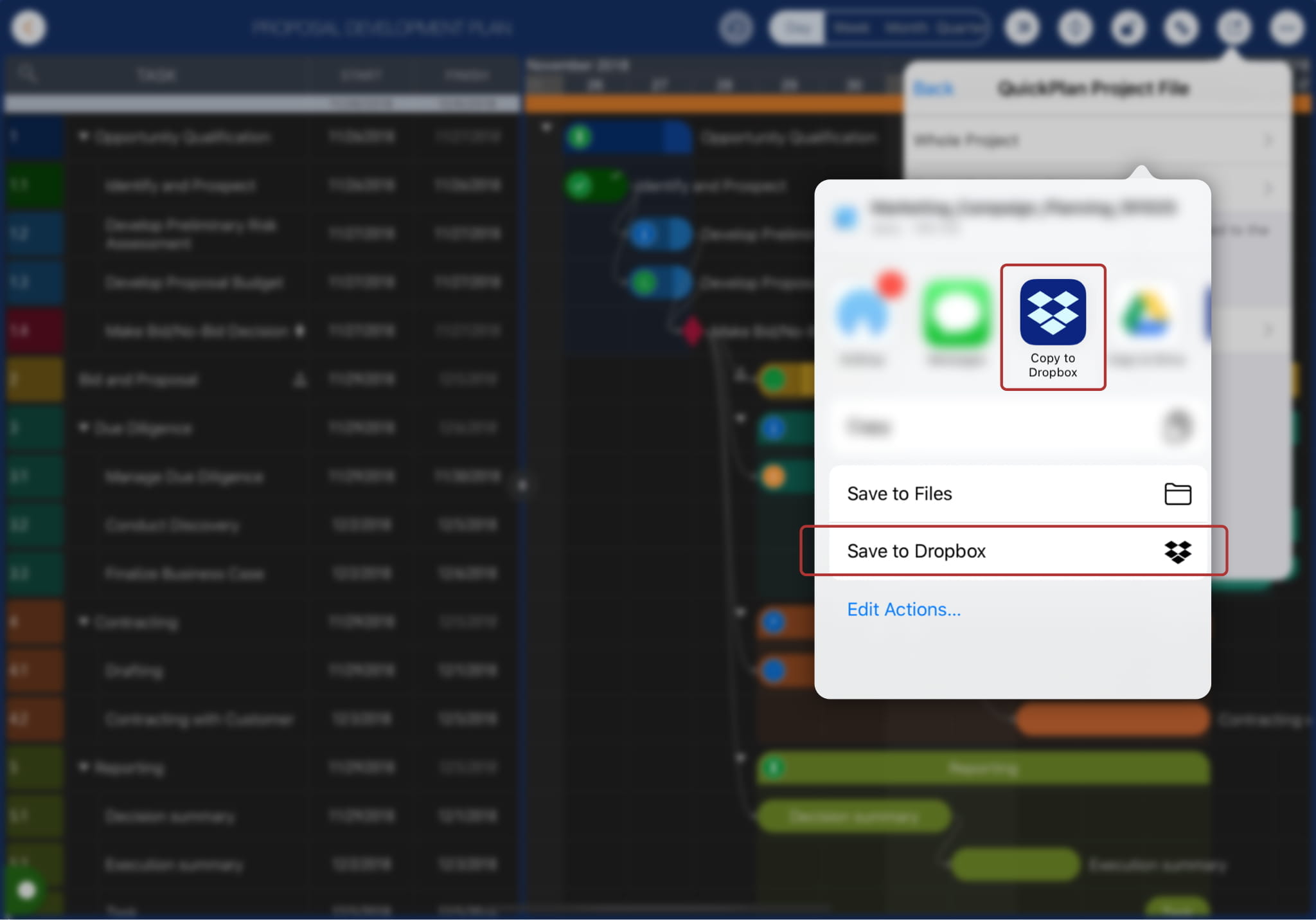The width and height of the screenshot is (1316, 920).
Task: Share via the green Messages icon
Action: click(x=956, y=314)
